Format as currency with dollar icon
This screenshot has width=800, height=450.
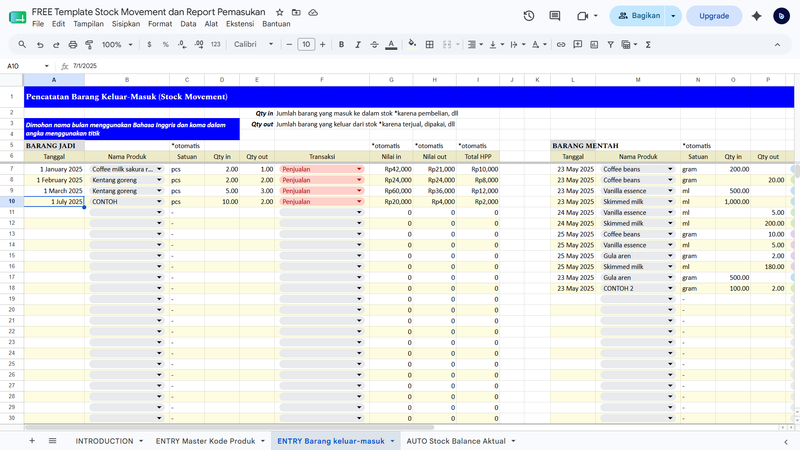(149, 45)
